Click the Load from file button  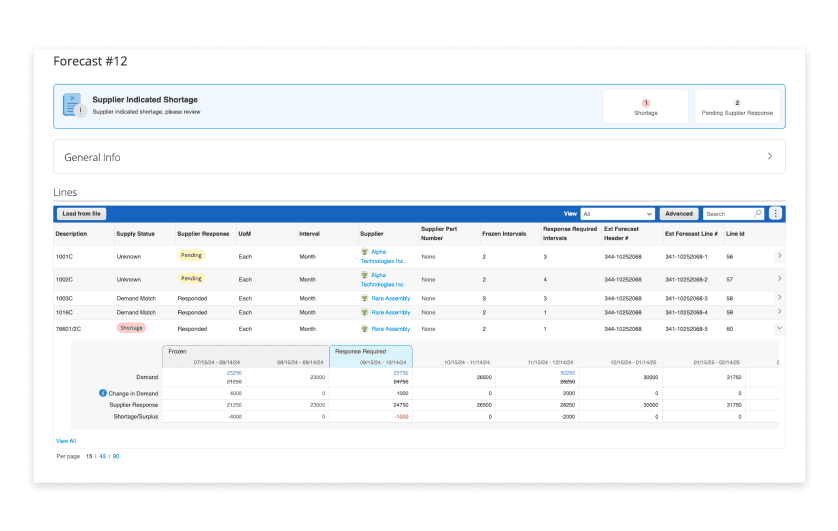[x=81, y=214]
